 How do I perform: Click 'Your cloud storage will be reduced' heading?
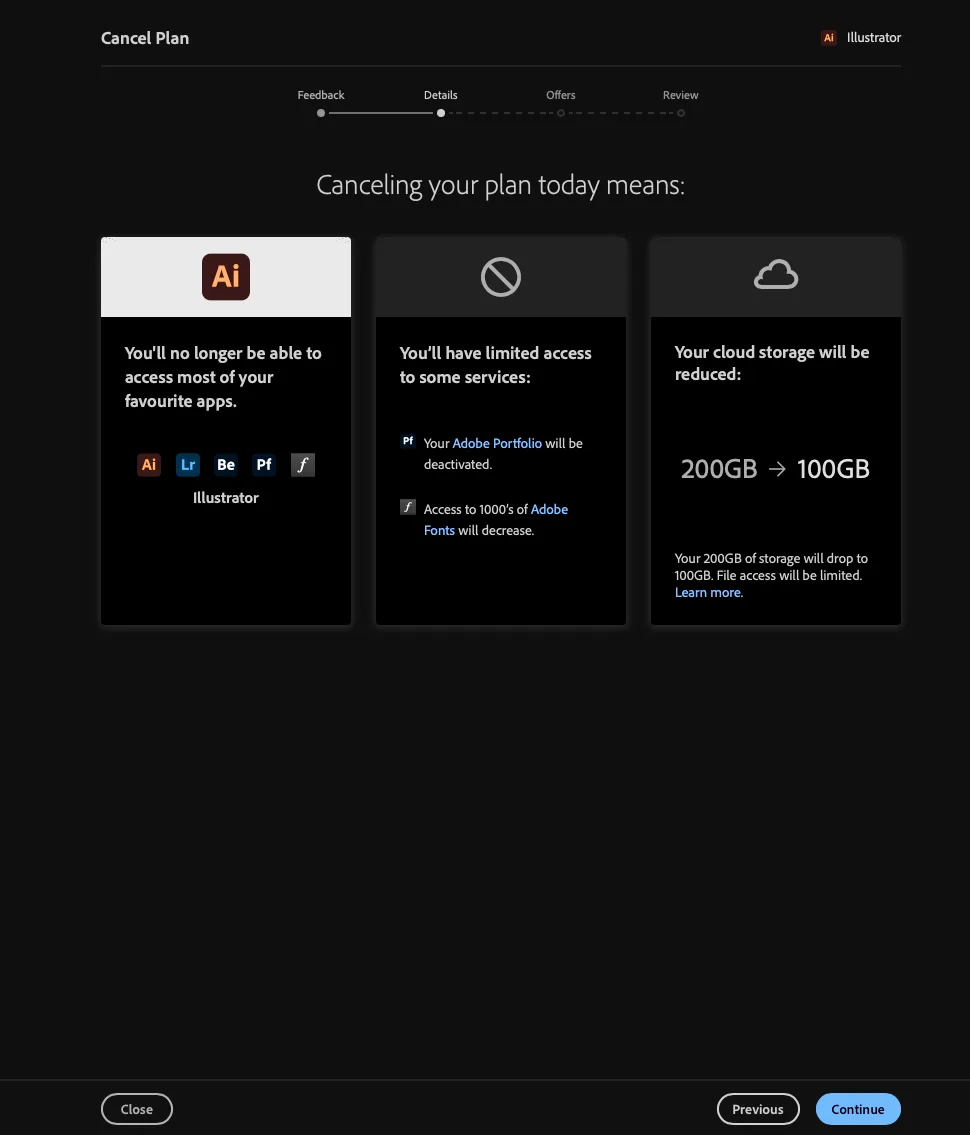pyautogui.click(x=772, y=363)
